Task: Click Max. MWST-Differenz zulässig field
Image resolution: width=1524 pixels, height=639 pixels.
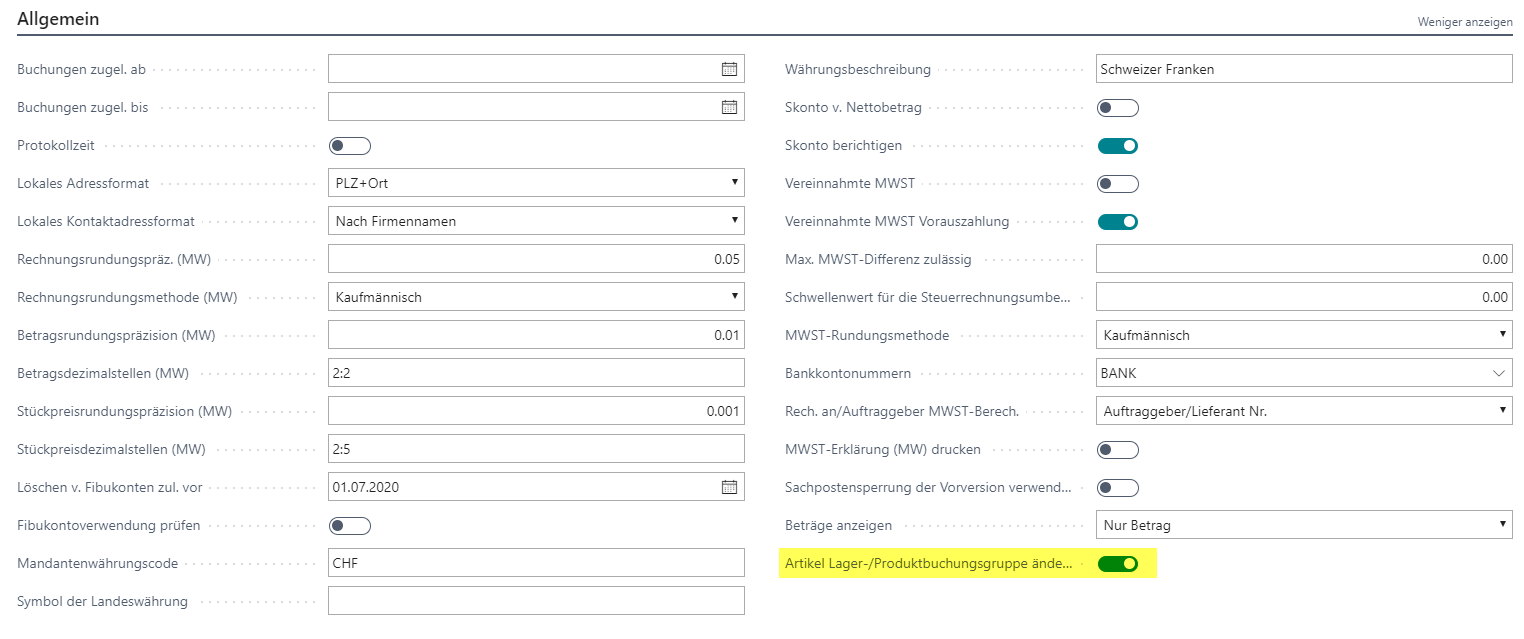Action: click(x=1304, y=259)
